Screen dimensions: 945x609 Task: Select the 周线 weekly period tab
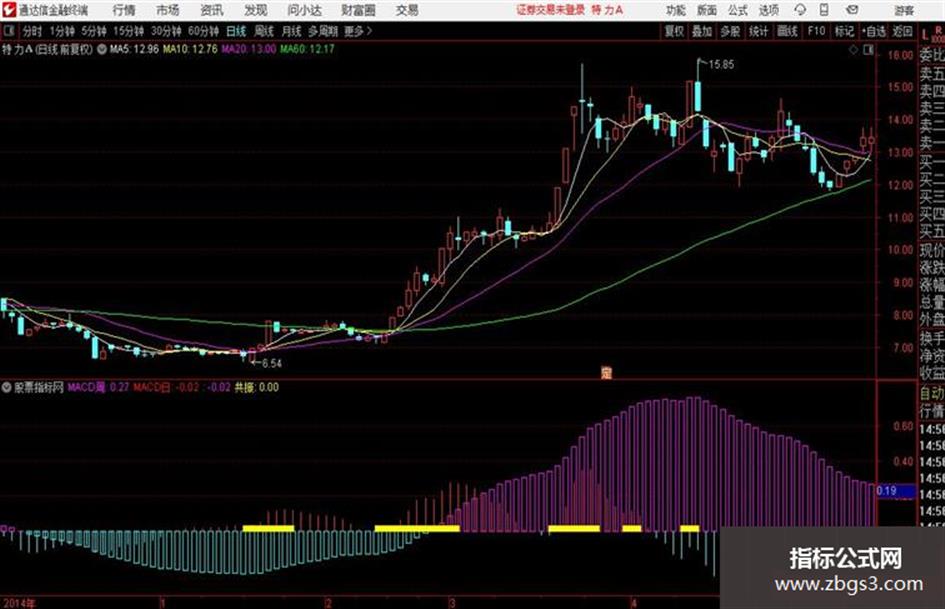[x=263, y=31]
